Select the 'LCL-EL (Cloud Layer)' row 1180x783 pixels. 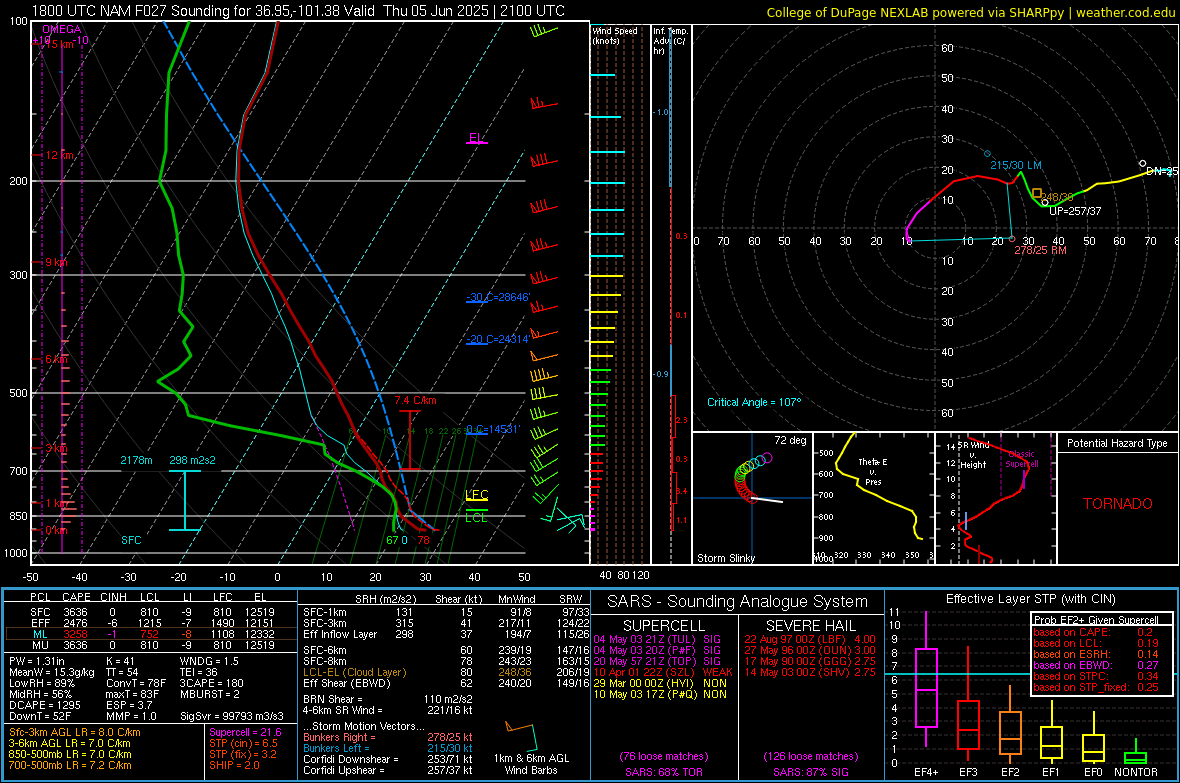pyautogui.click(x=446, y=672)
